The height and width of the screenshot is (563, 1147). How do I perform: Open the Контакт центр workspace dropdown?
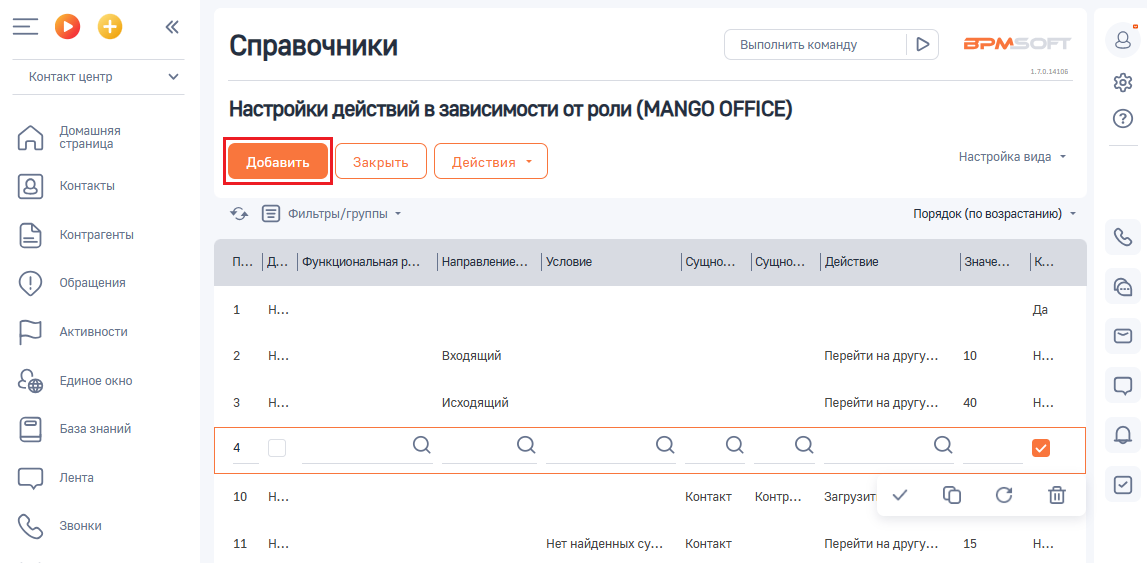point(98,77)
